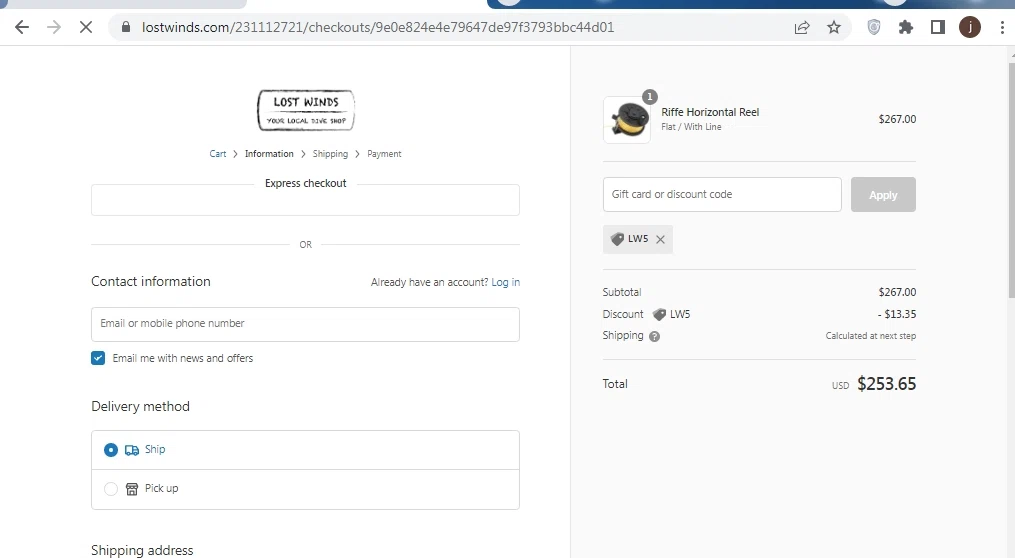Click the $267.00 price beside the product
The image size is (1015, 558).
point(897,119)
